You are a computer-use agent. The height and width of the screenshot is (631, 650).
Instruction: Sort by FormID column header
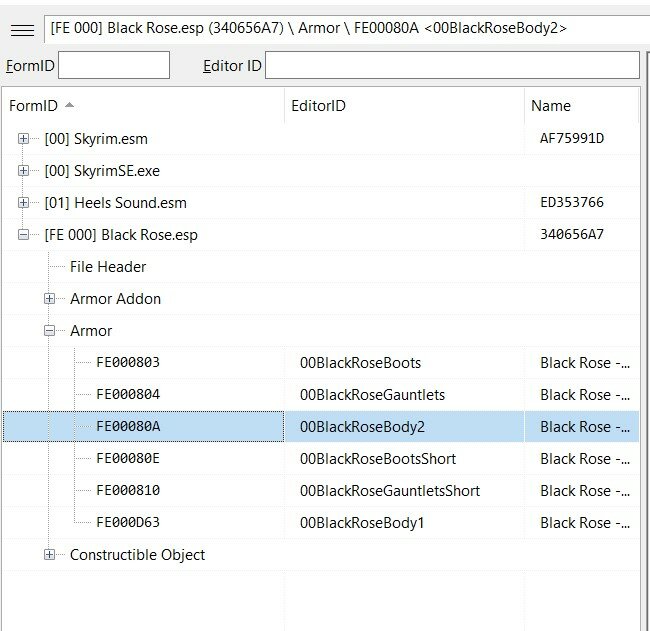pos(143,106)
